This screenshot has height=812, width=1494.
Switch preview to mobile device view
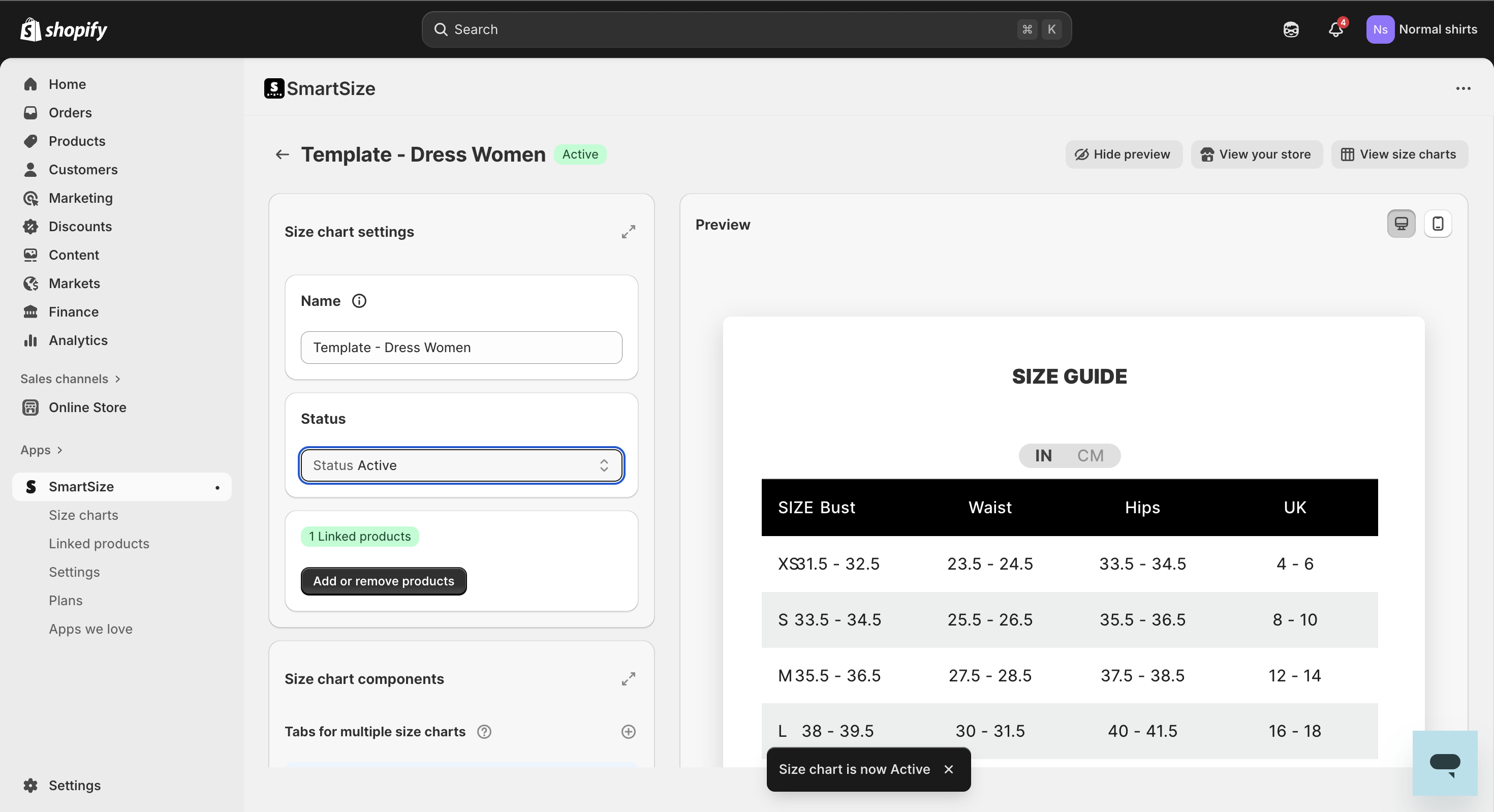[x=1437, y=224]
